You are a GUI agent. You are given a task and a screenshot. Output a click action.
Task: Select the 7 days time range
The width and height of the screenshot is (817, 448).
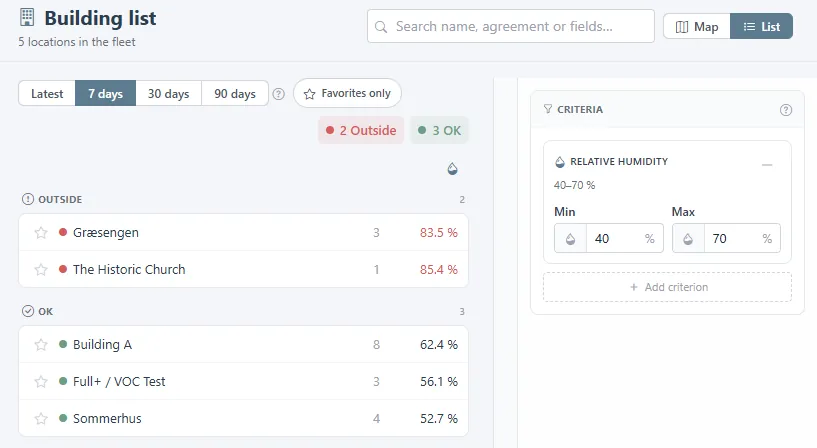coord(105,94)
